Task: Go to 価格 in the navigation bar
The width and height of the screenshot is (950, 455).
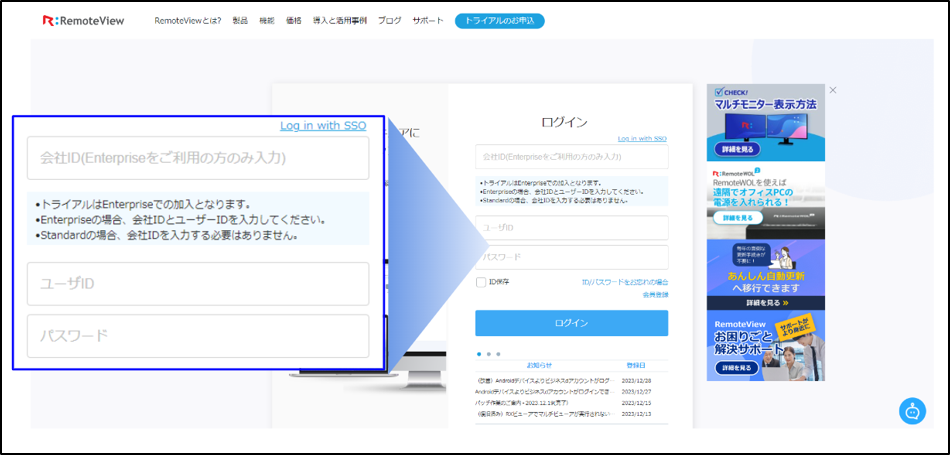Action: tap(293, 21)
